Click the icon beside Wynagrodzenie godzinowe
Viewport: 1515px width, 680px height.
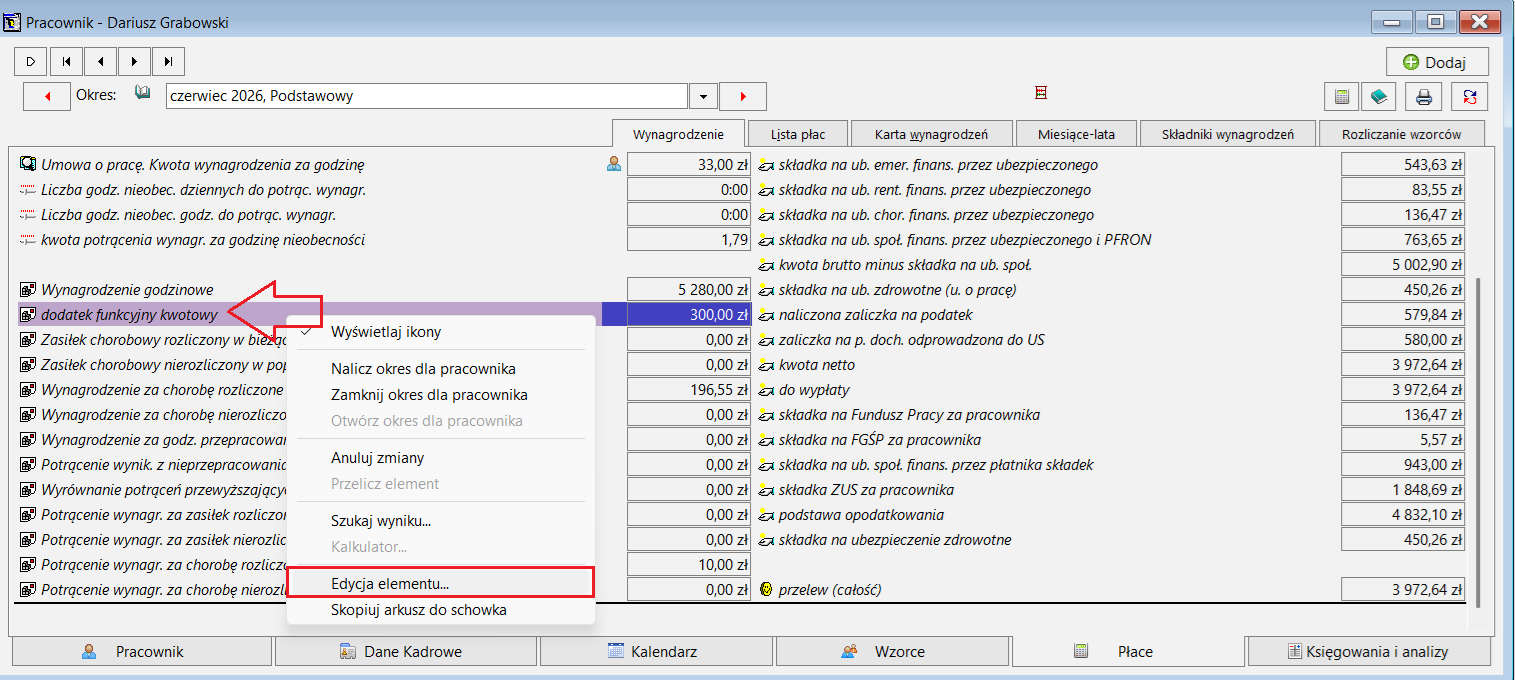[28, 290]
